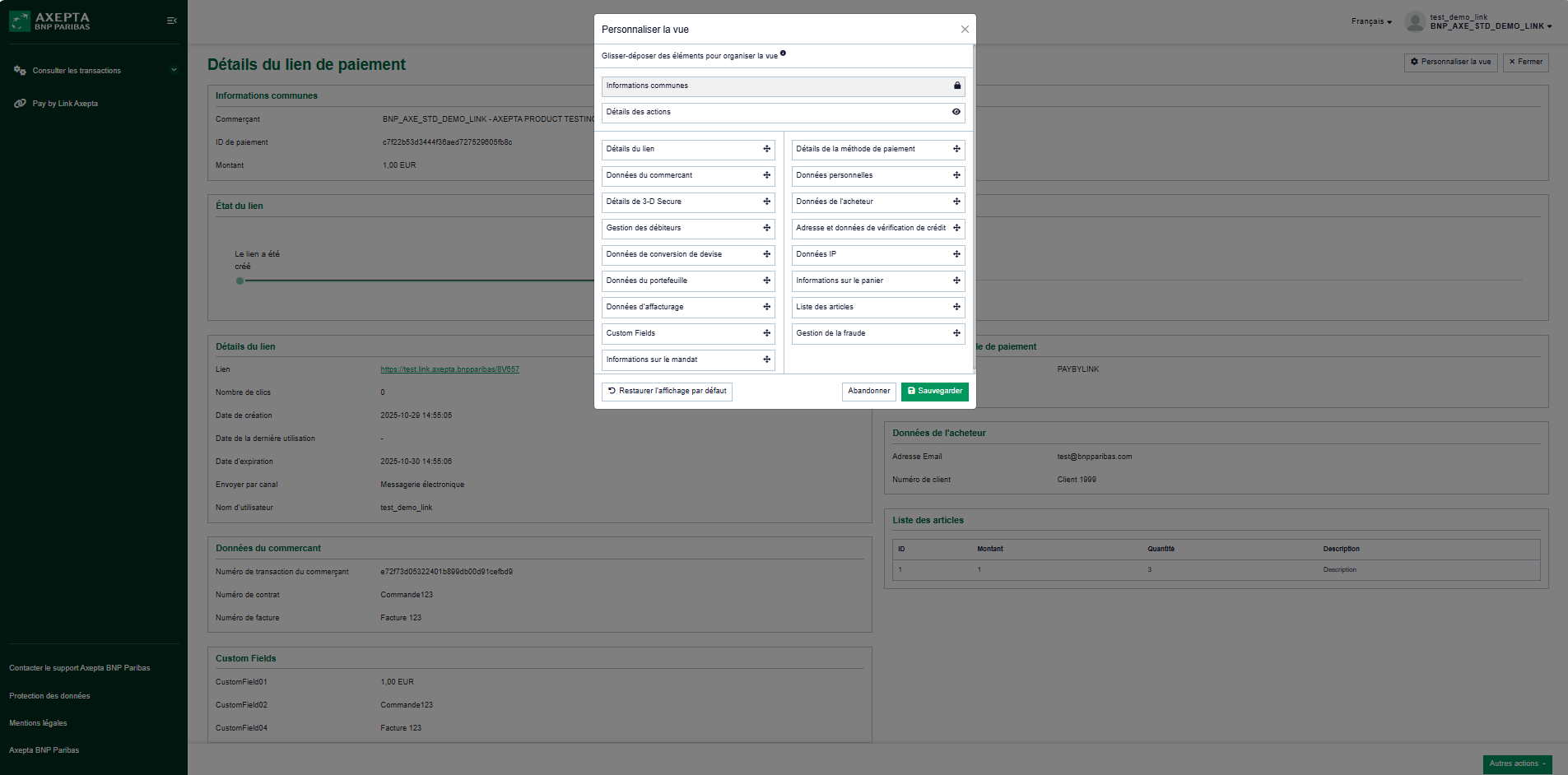Image resolution: width=1568 pixels, height=775 pixels.
Task: Open the test.link.axepta payment link URL
Action: coord(449,369)
